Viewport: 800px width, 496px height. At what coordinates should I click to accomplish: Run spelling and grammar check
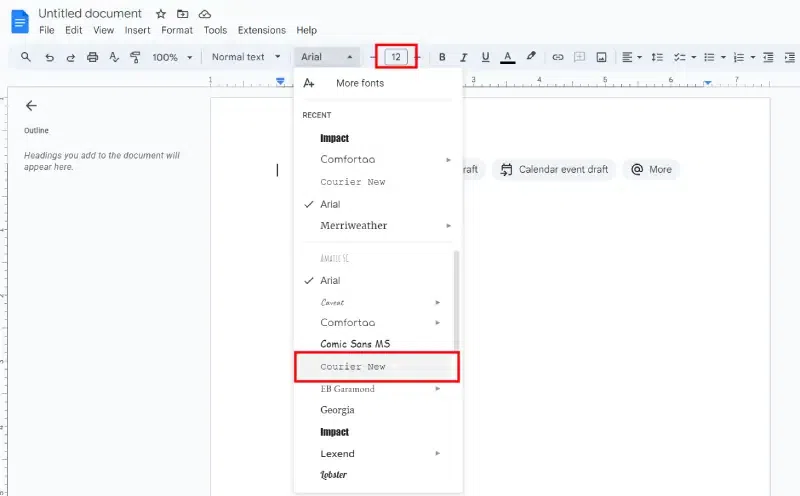pos(114,57)
